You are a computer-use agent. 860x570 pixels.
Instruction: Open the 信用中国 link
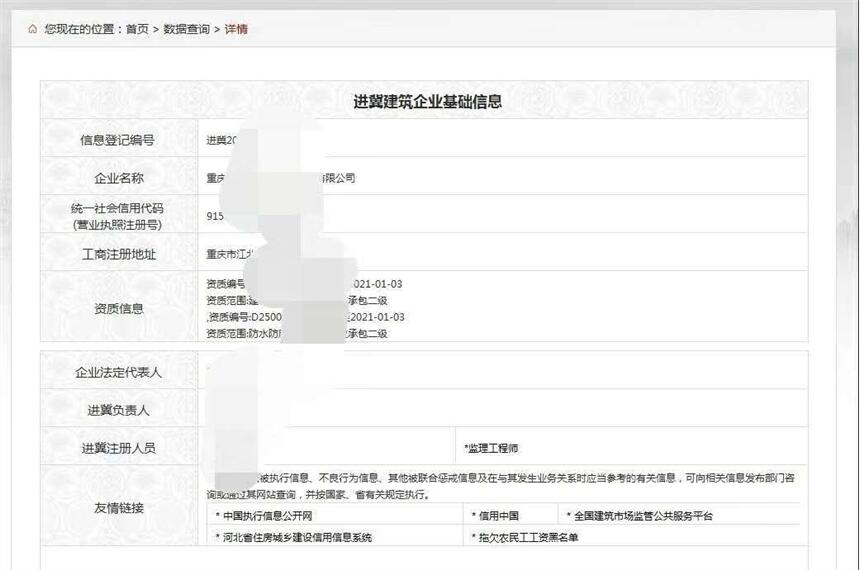(x=497, y=516)
